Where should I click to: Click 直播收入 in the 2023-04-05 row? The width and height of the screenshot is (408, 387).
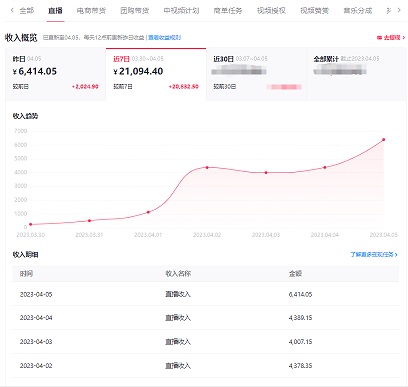point(178,294)
